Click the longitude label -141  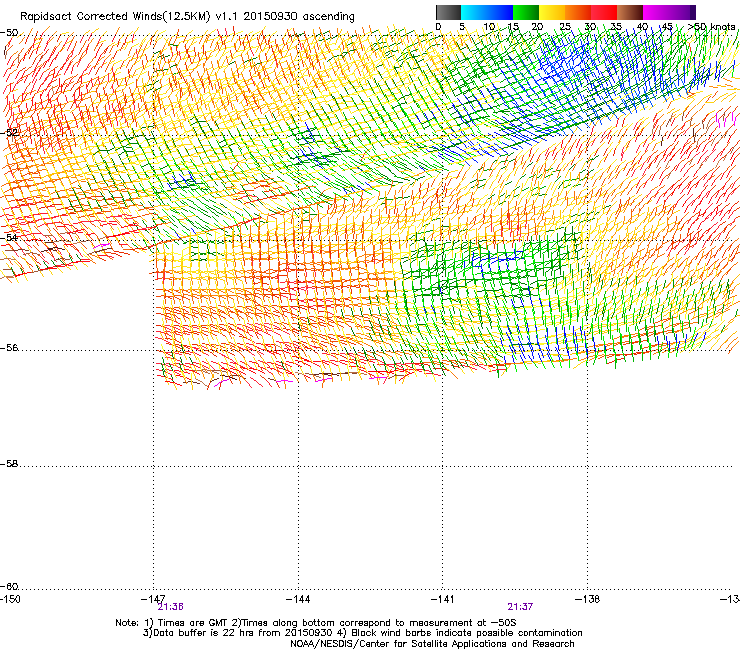(x=443, y=599)
